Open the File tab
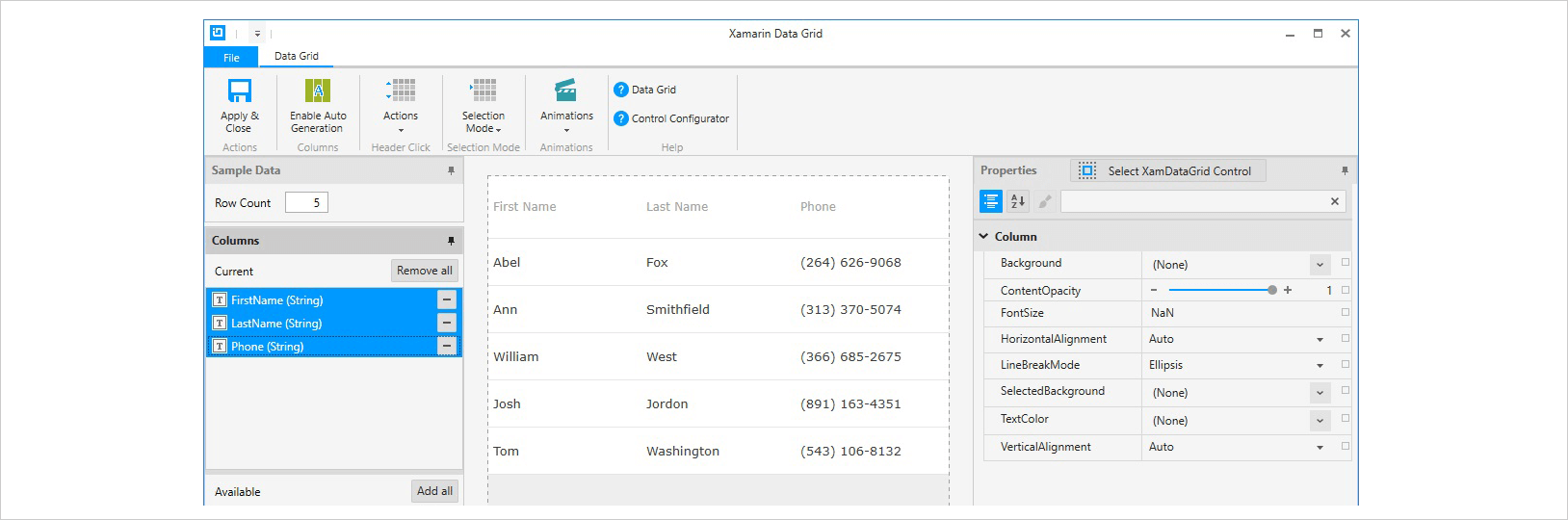1568x520 pixels. 231,57
